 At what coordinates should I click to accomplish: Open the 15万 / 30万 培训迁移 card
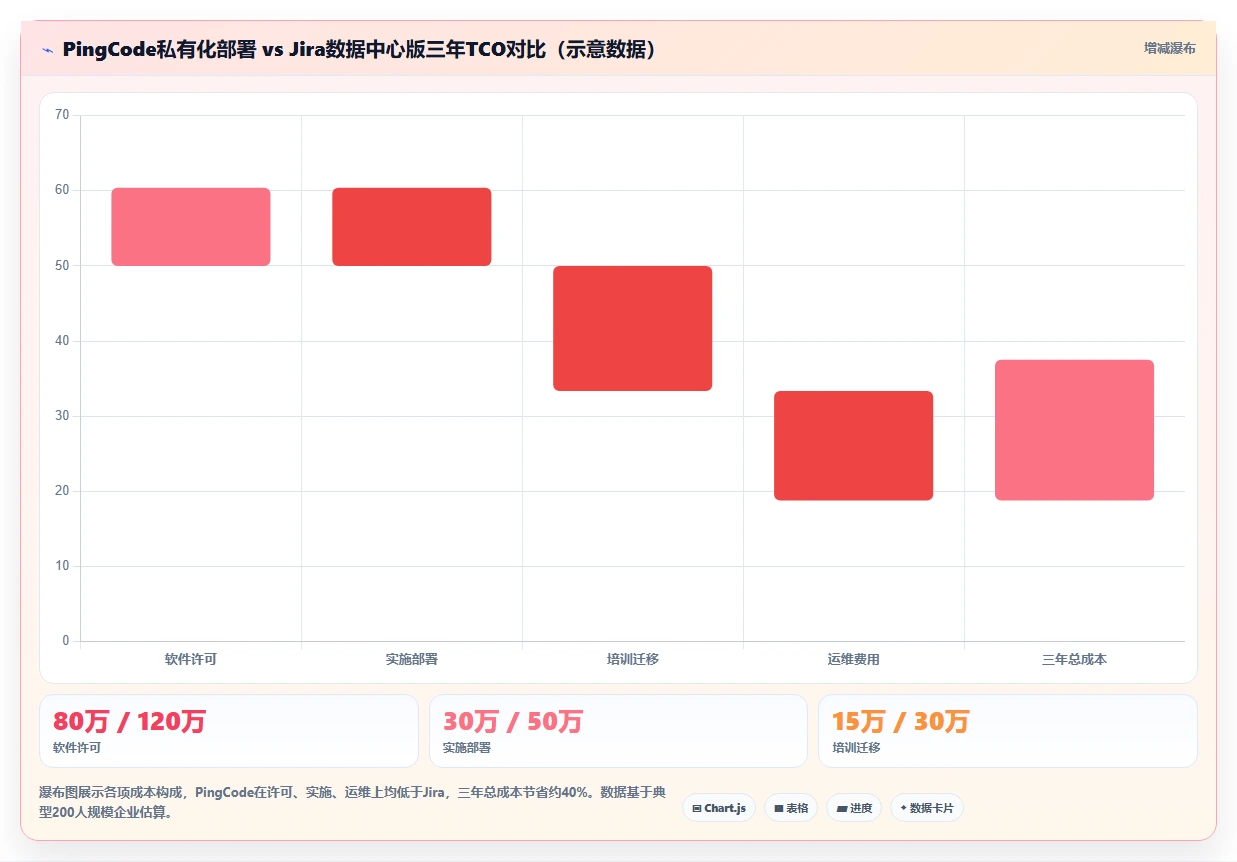[1008, 731]
